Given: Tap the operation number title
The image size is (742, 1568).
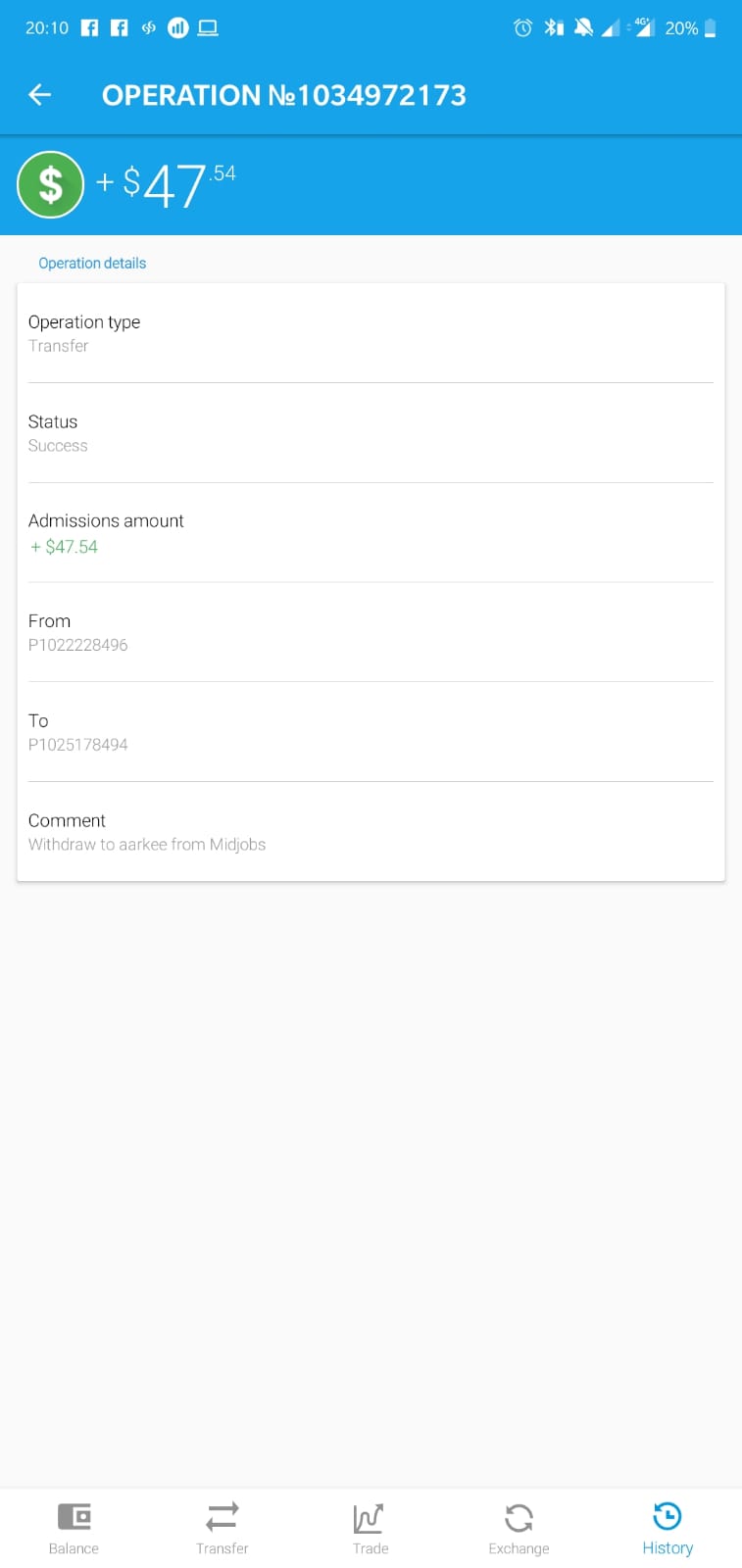Looking at the screenshot, I should tap(284, 95).
